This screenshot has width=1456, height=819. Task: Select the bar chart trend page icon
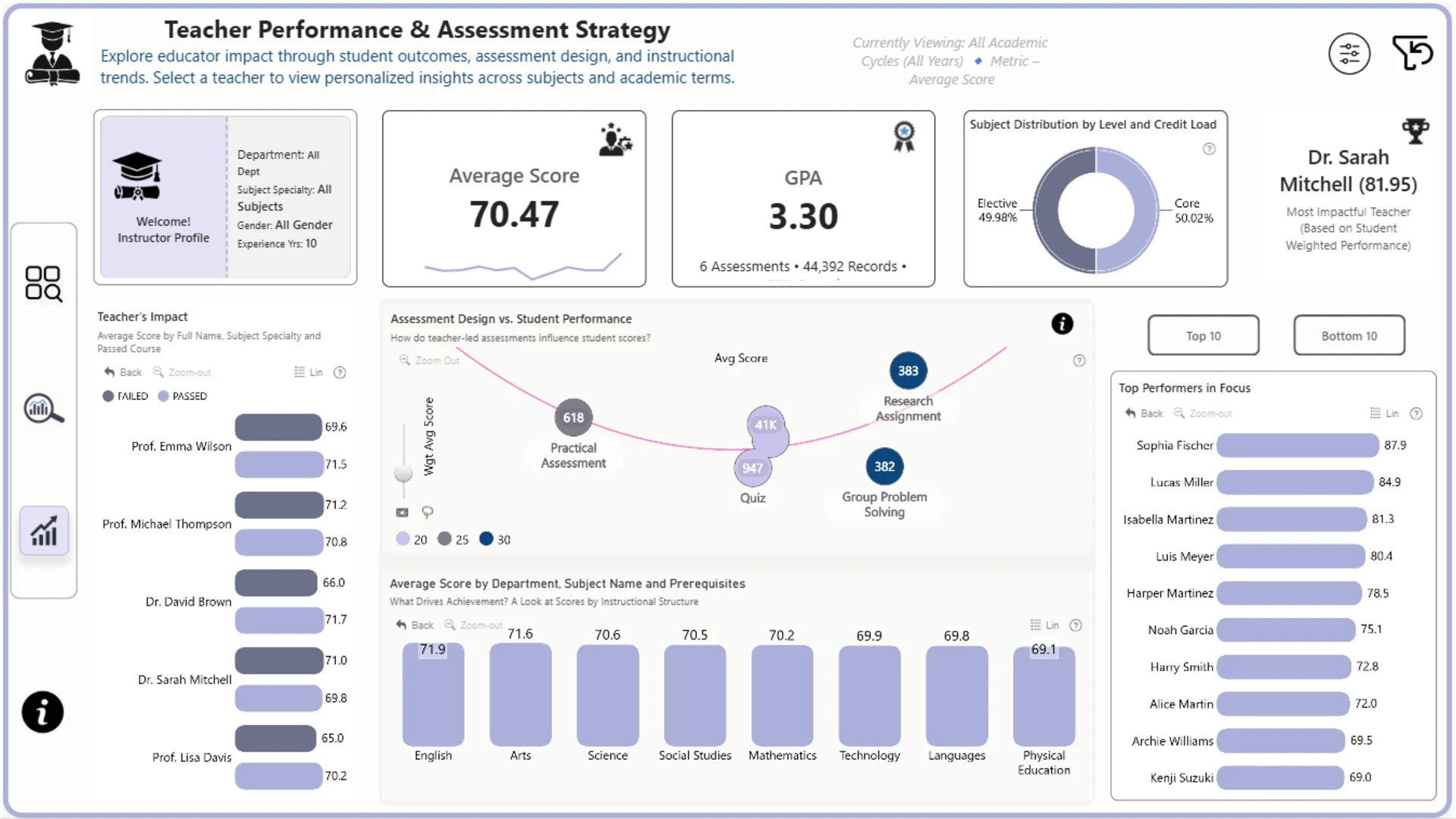coord(44,531)
